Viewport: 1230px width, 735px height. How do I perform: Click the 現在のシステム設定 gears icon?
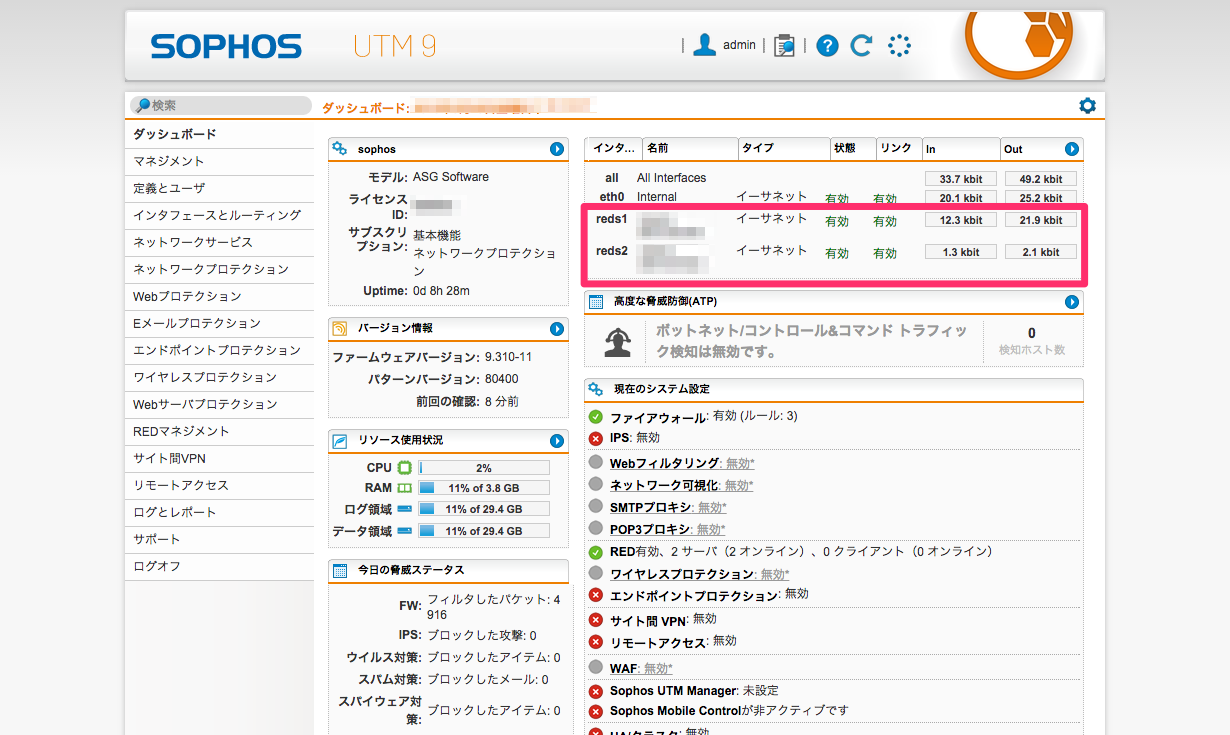(596, 388)
